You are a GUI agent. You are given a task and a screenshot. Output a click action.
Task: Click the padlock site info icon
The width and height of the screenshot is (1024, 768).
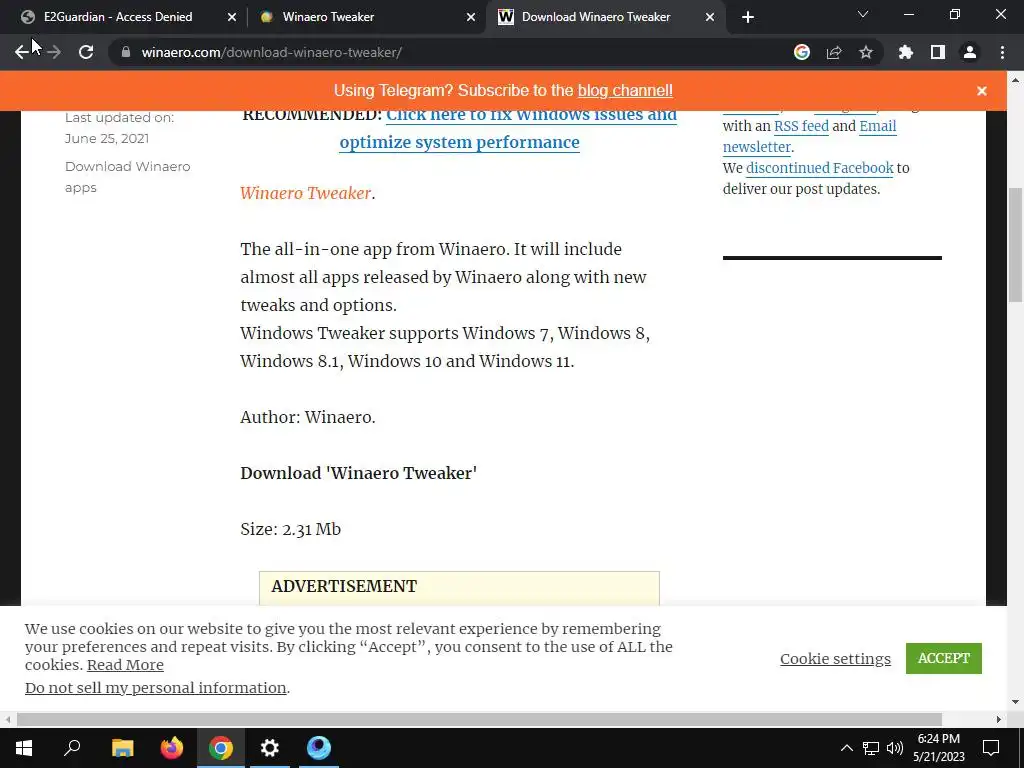[126, 52]
